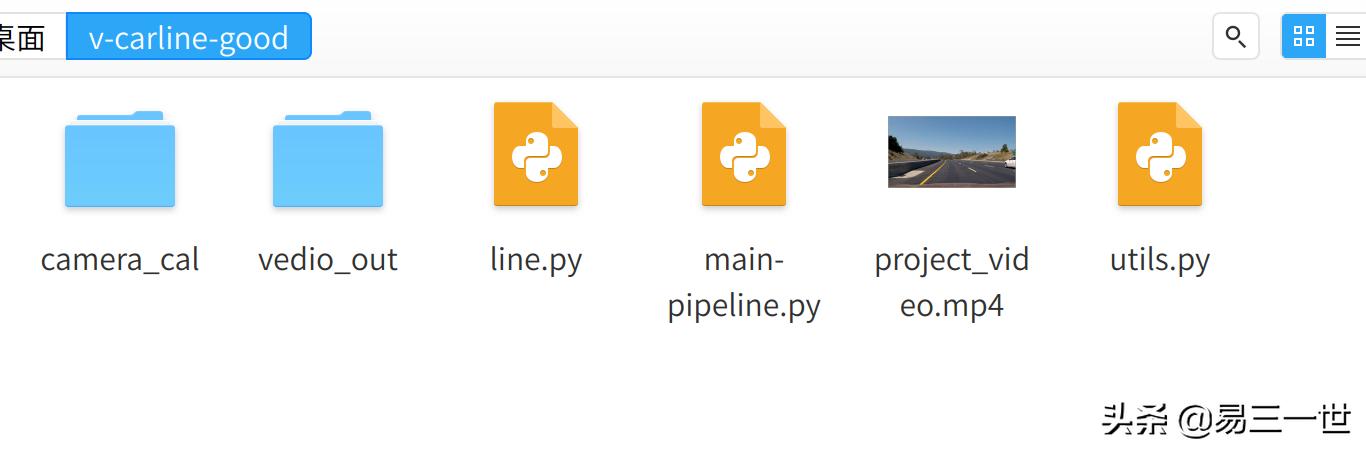The image size is (1366, 452).
Task: Go to the 桌面 breadcrumb
Action: coord(22,38)
